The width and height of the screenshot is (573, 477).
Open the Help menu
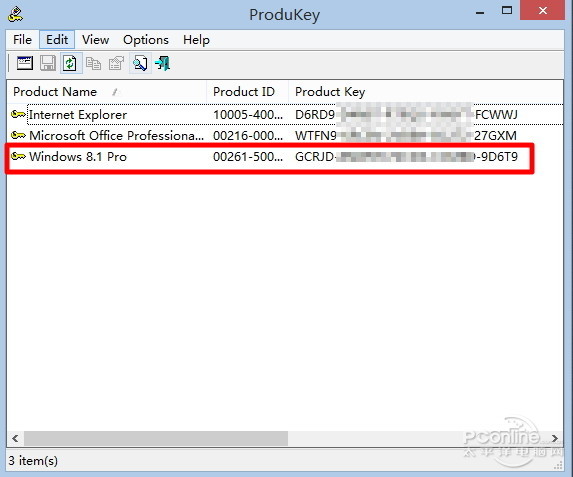click(x=196, y=39)
